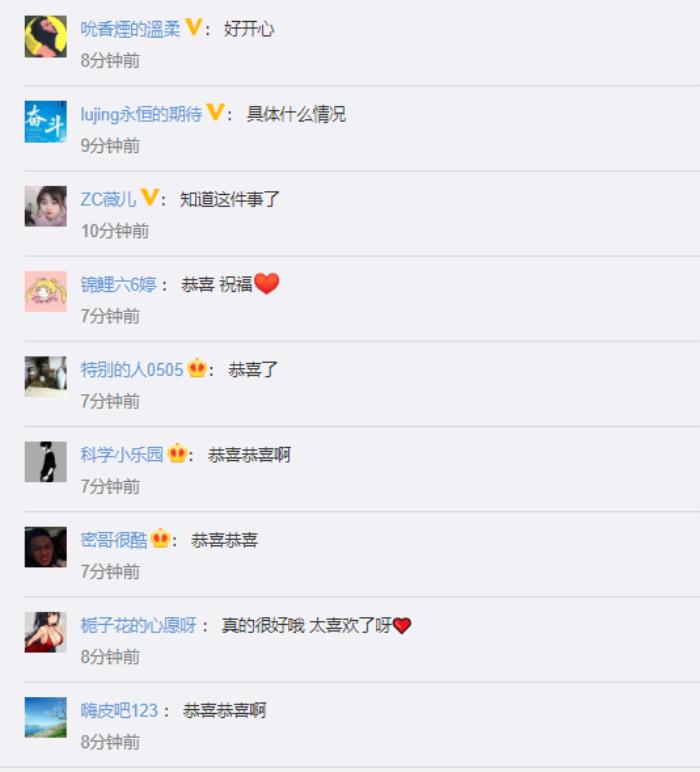Click crown member icon beside 特别的人0505
This screenshot has width=700, height=772.
197,368
